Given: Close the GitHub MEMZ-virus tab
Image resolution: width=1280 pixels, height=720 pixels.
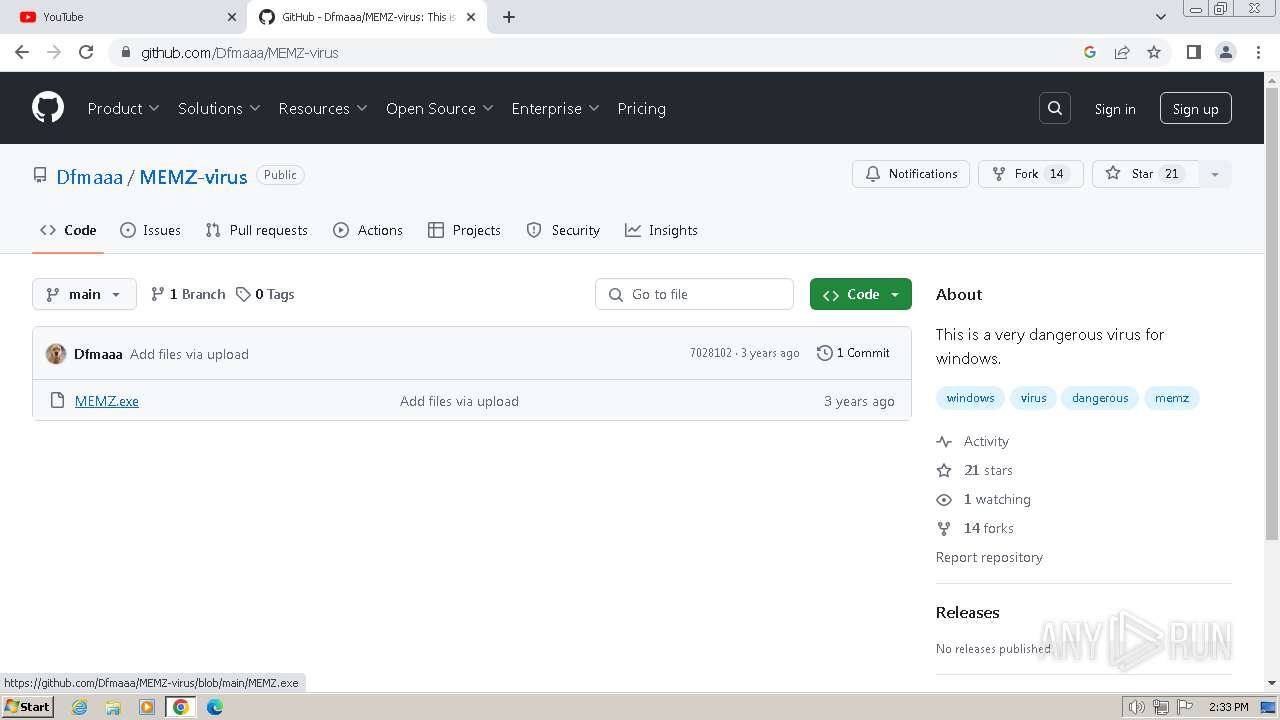Looking at the screenshot, I should [x=471, y=17].
